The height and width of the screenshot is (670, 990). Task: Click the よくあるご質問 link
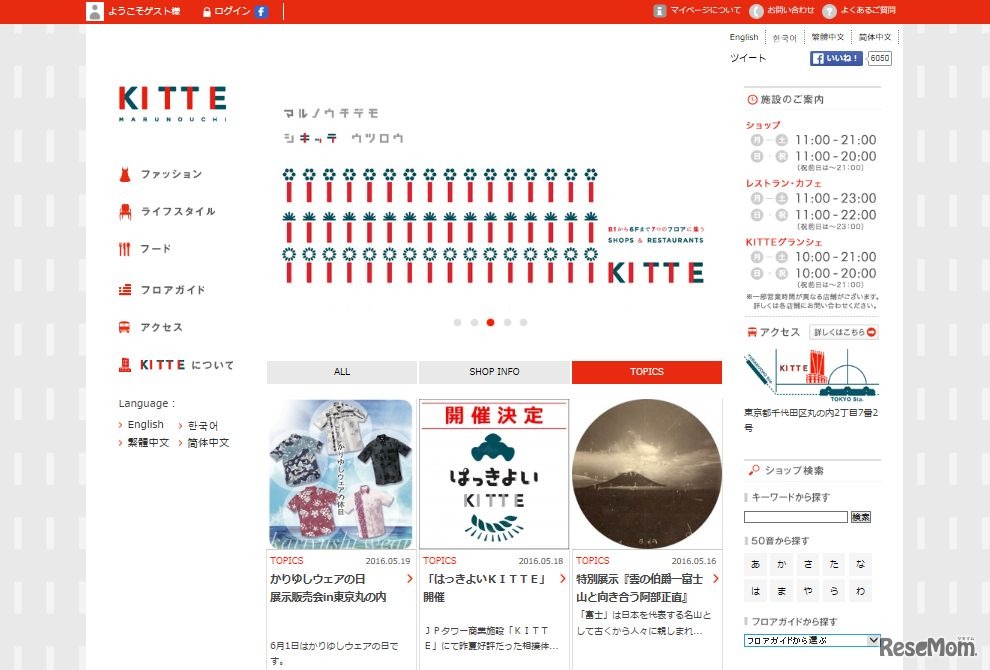[x=868, y=11]
